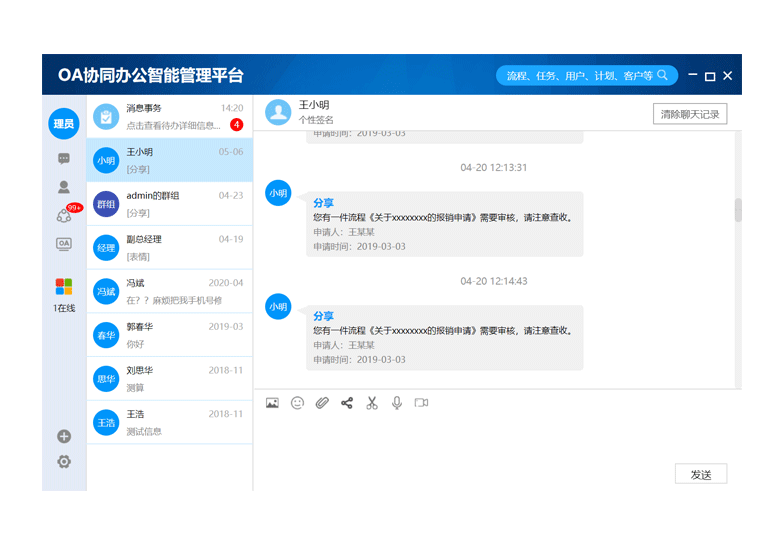Click the 清除聊天记录 button
774x539 pixels.
pyautogui.click(x=690, y=114)
